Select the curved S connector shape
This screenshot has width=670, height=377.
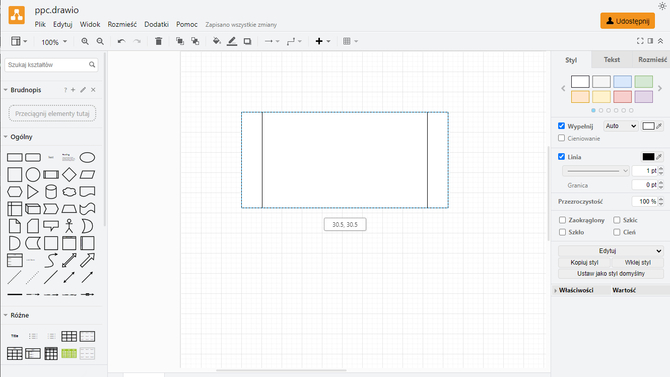pyautogui.click(x=51, y=260)
